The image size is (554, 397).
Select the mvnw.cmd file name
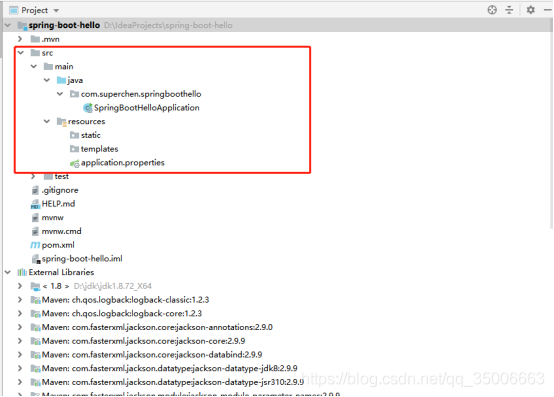click(61, 231)
